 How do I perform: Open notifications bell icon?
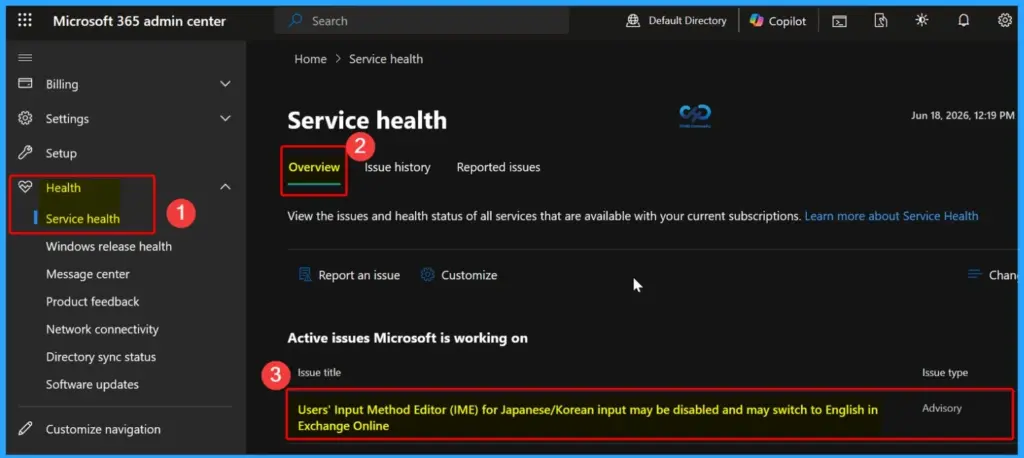963,20
